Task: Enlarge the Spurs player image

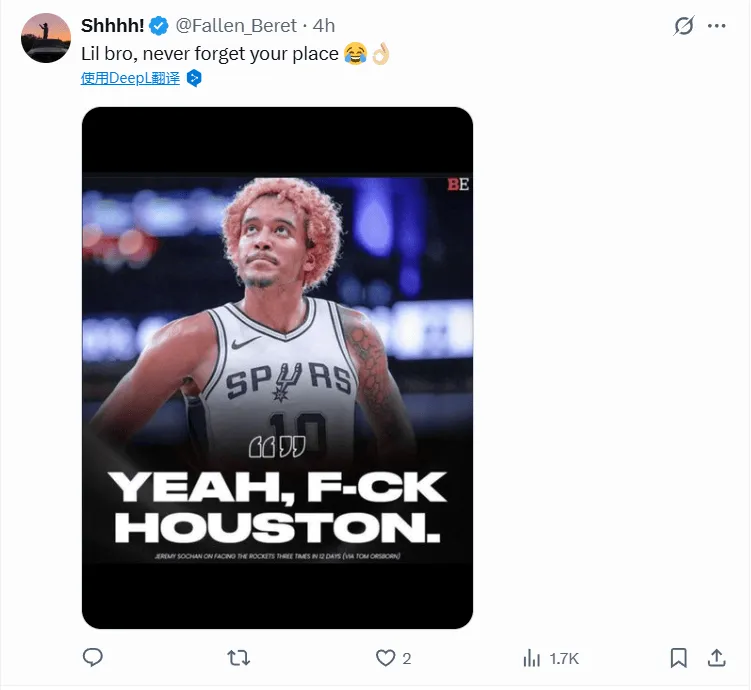Action: pyautogui.click(x=277, y=367)
